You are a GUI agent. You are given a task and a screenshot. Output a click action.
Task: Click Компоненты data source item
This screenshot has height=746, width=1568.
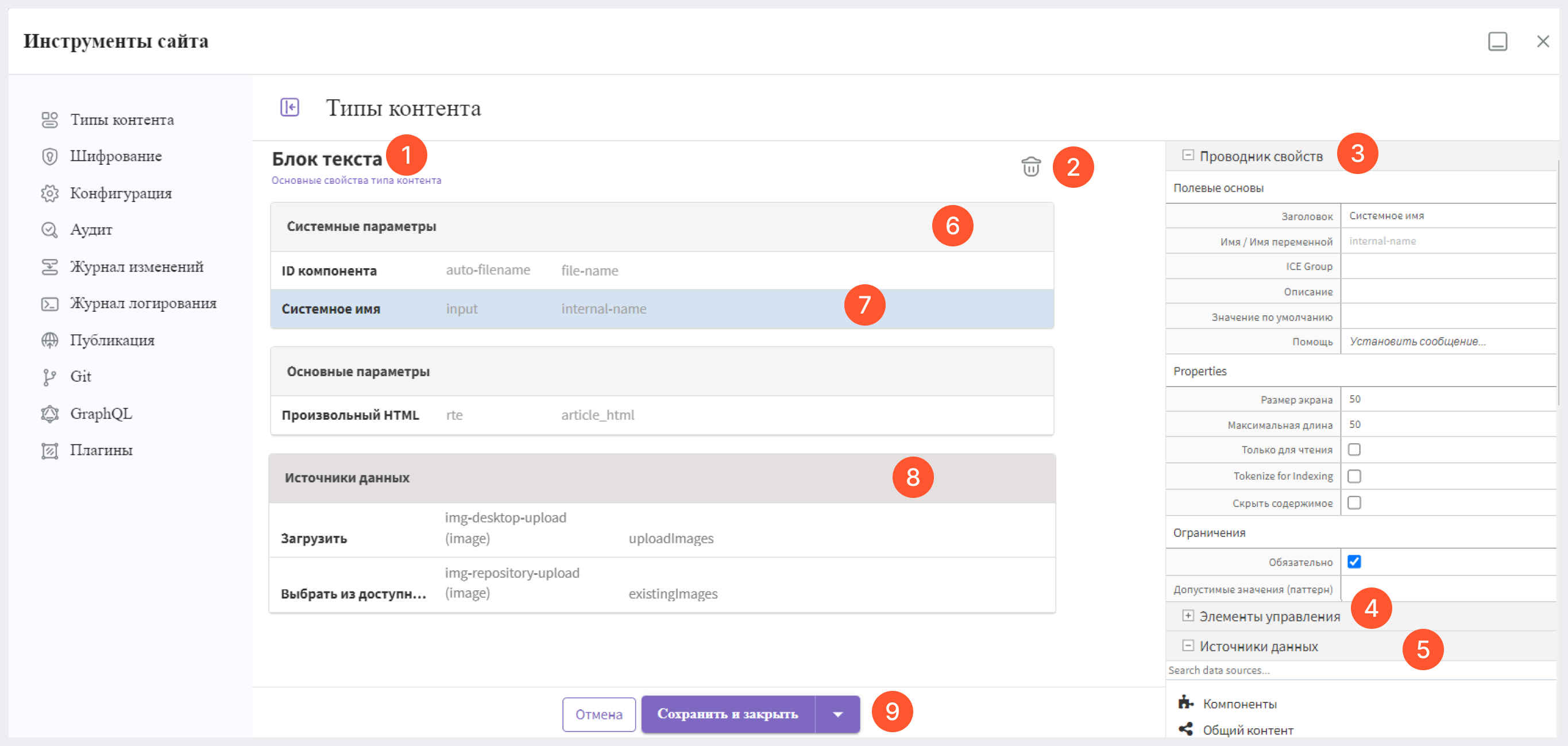click(x=1239, y=704)
